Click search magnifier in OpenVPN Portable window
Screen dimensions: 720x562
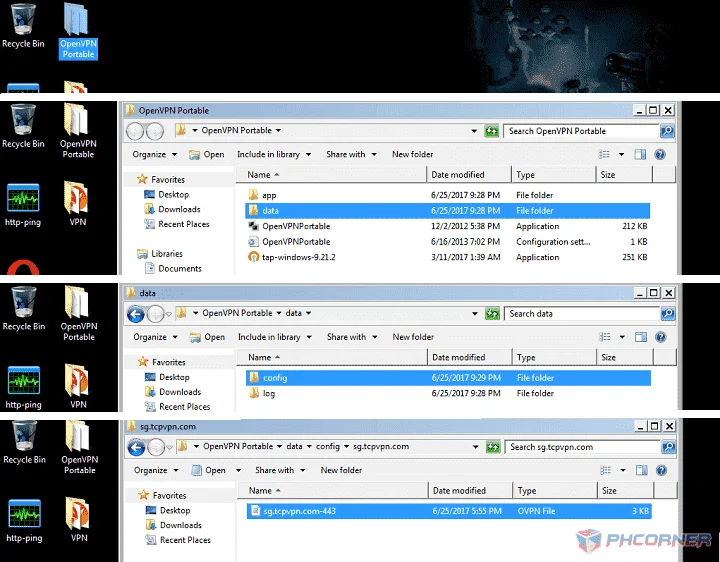point(667,131)
